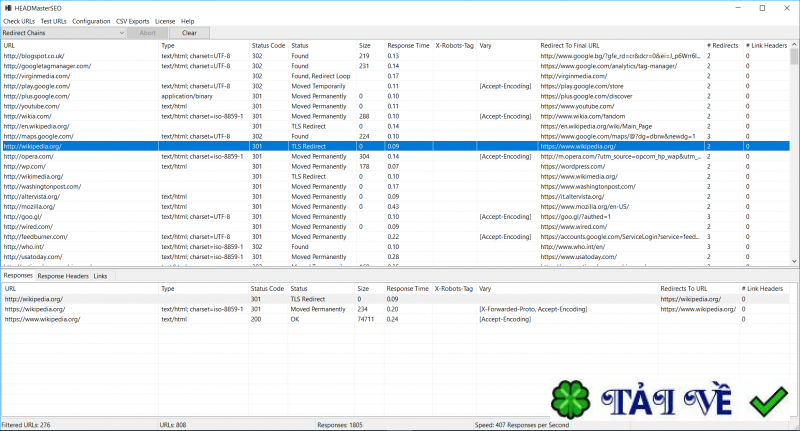This screenshot has width=800, height=431.
Task: Select the http://wp.com/ row
Action: coord(395,166)
